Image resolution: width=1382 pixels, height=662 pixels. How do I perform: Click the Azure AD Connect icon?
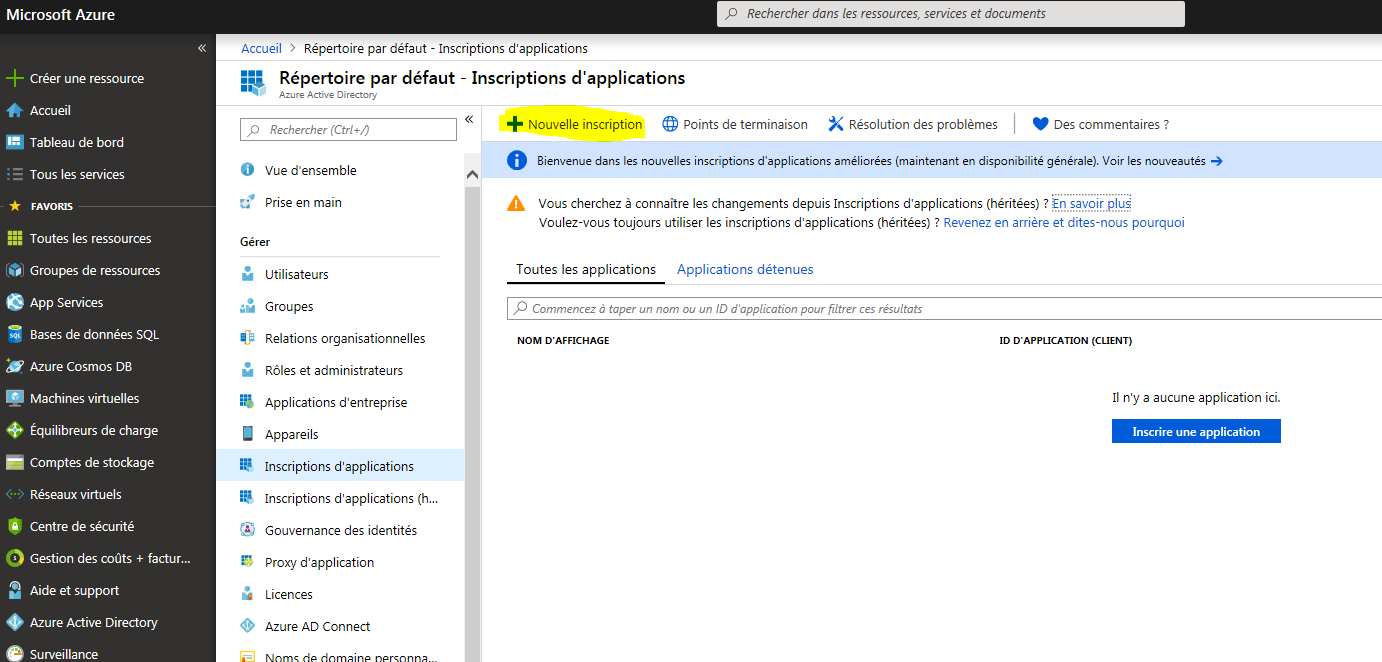click(x=247, y=626)
